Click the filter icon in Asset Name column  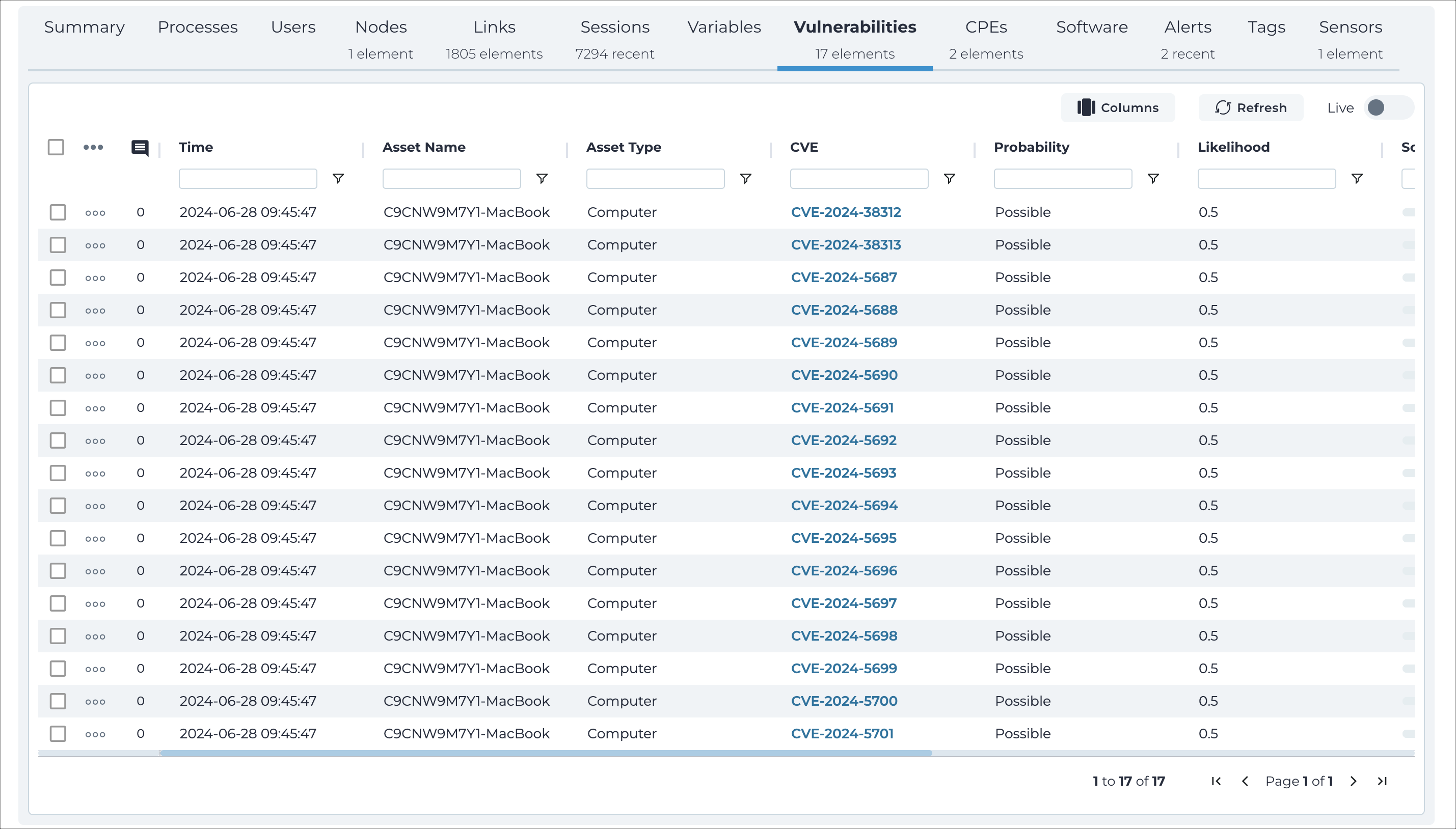point(542,180)
